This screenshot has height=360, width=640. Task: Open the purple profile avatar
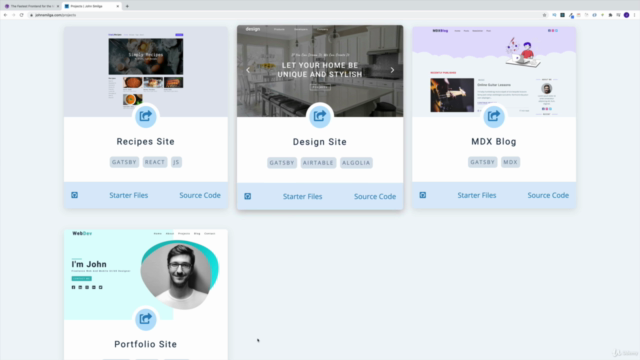pos(627,15)
